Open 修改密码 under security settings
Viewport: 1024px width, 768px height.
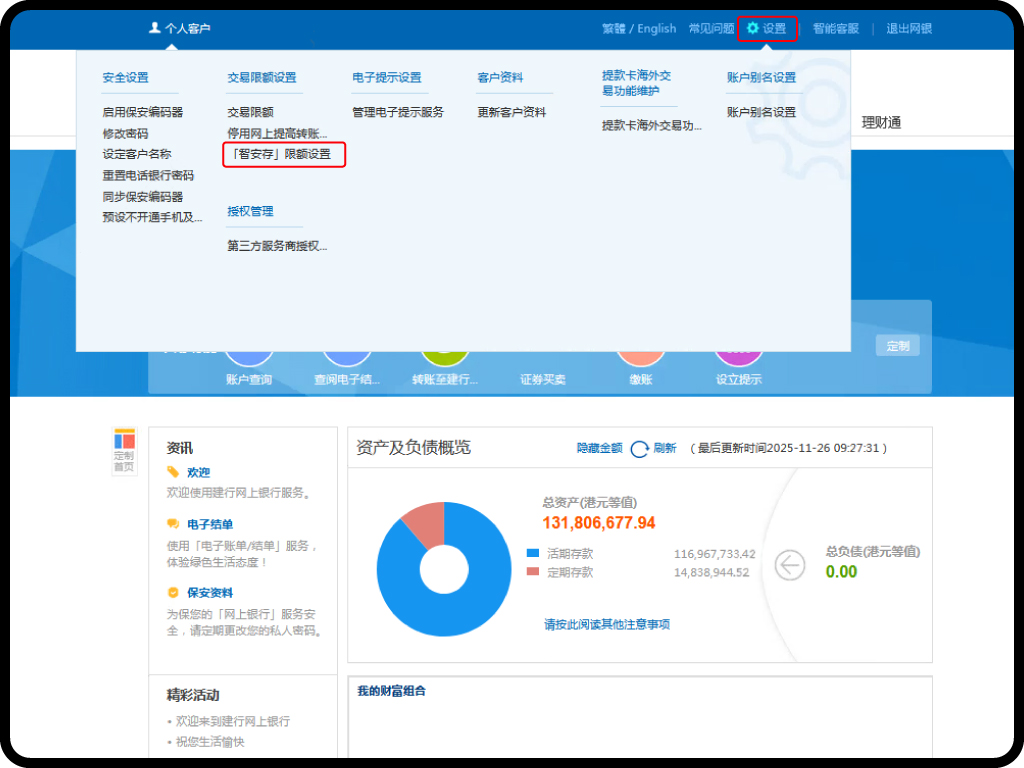pos(125,133)
